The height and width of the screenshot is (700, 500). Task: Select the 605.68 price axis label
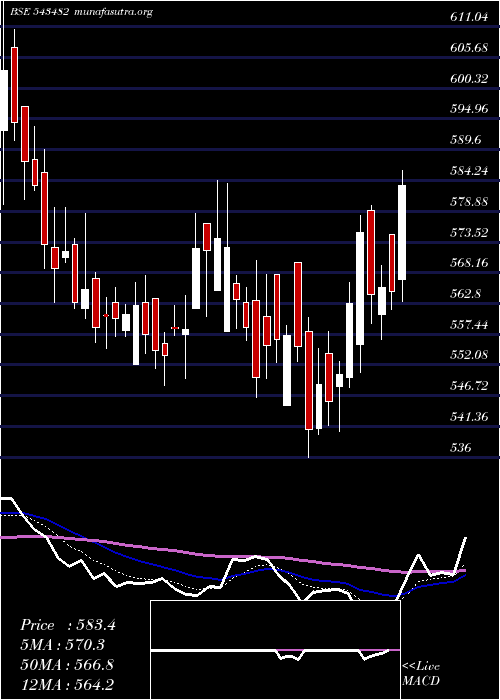[x=469, y=48]
